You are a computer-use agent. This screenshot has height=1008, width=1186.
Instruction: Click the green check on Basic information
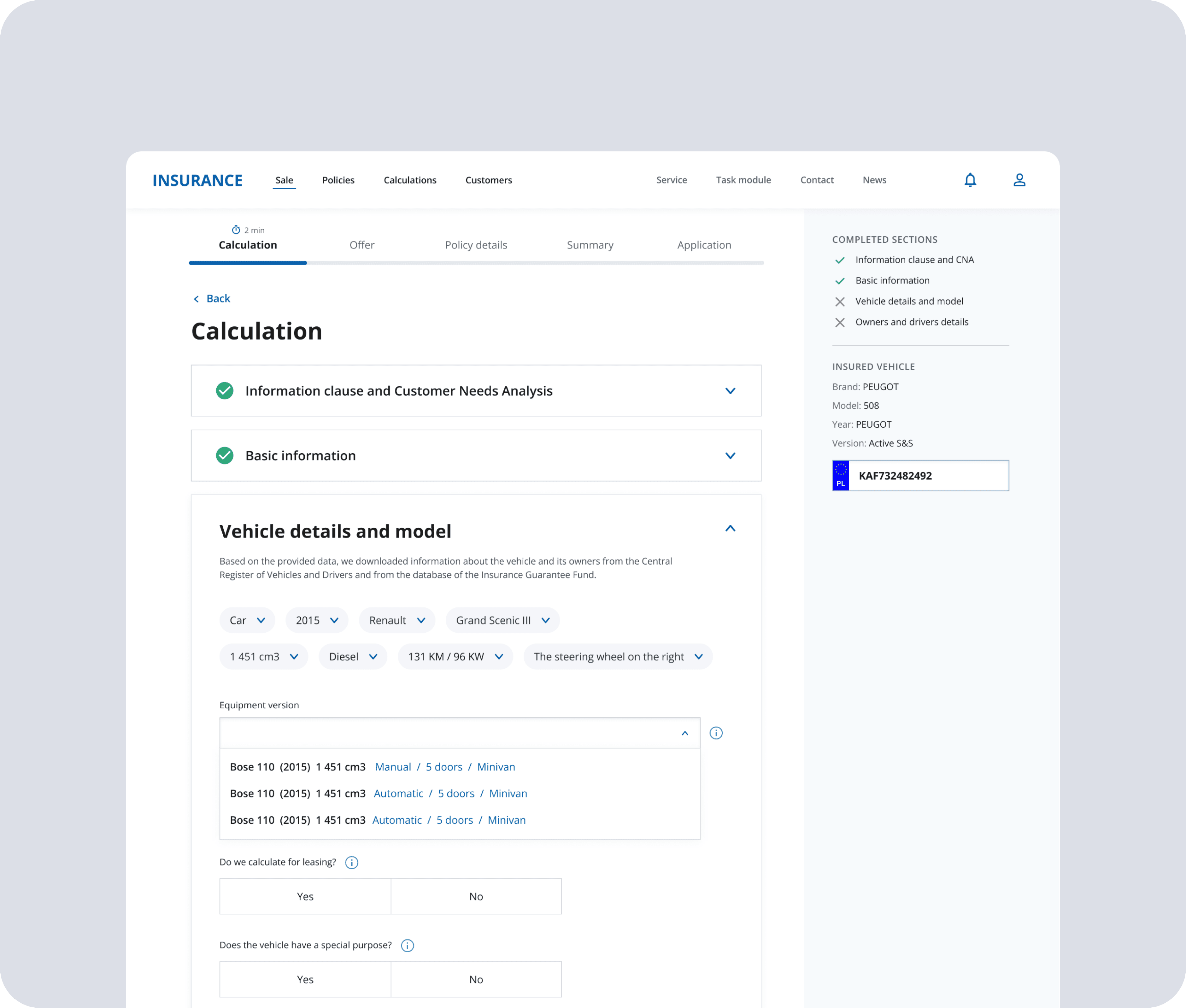tap(225, 455)
